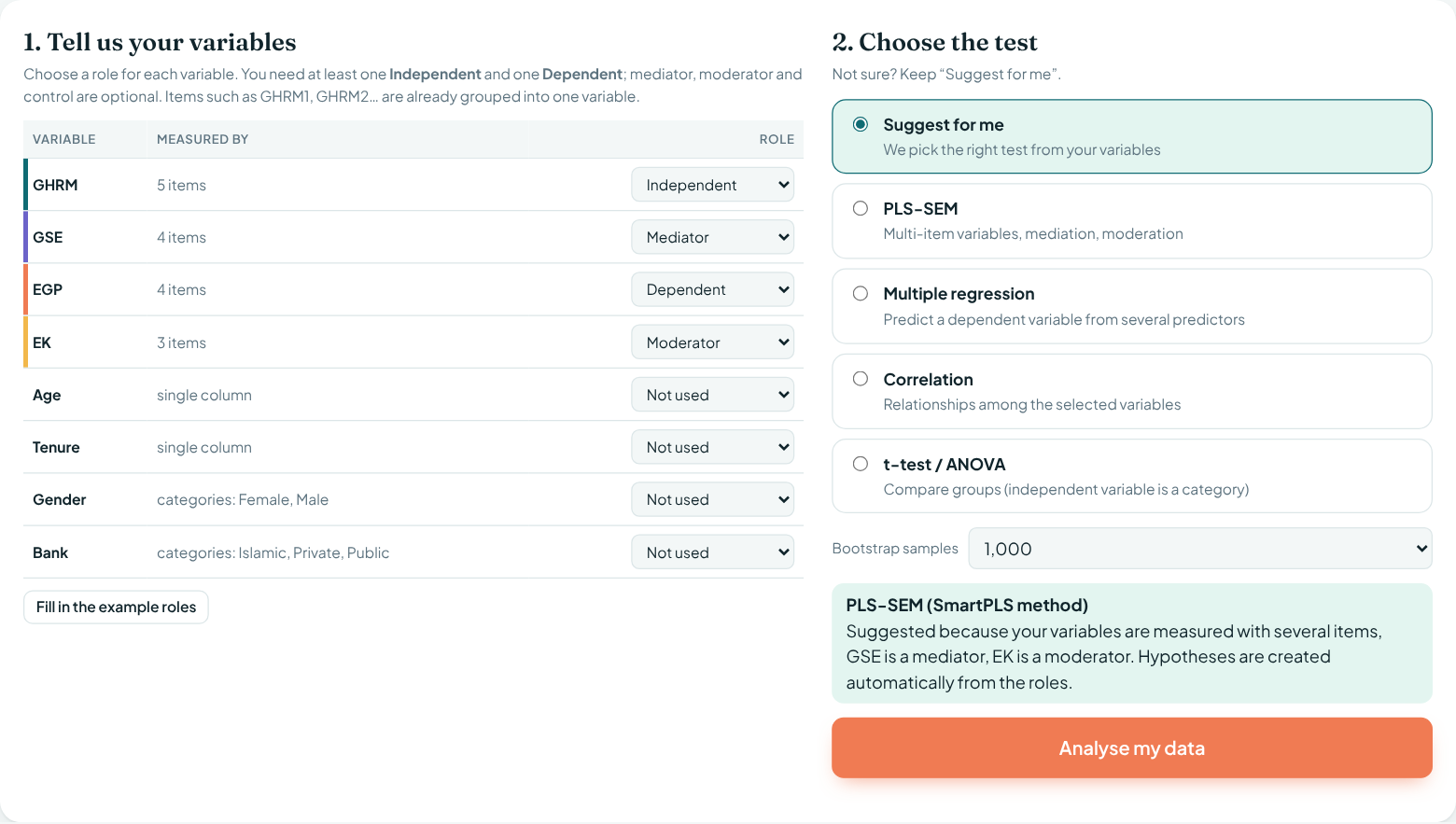Open the role dropdown for GSE
Image resolution: width=1456 pixels, height=824 pixels.
[713, 237]
